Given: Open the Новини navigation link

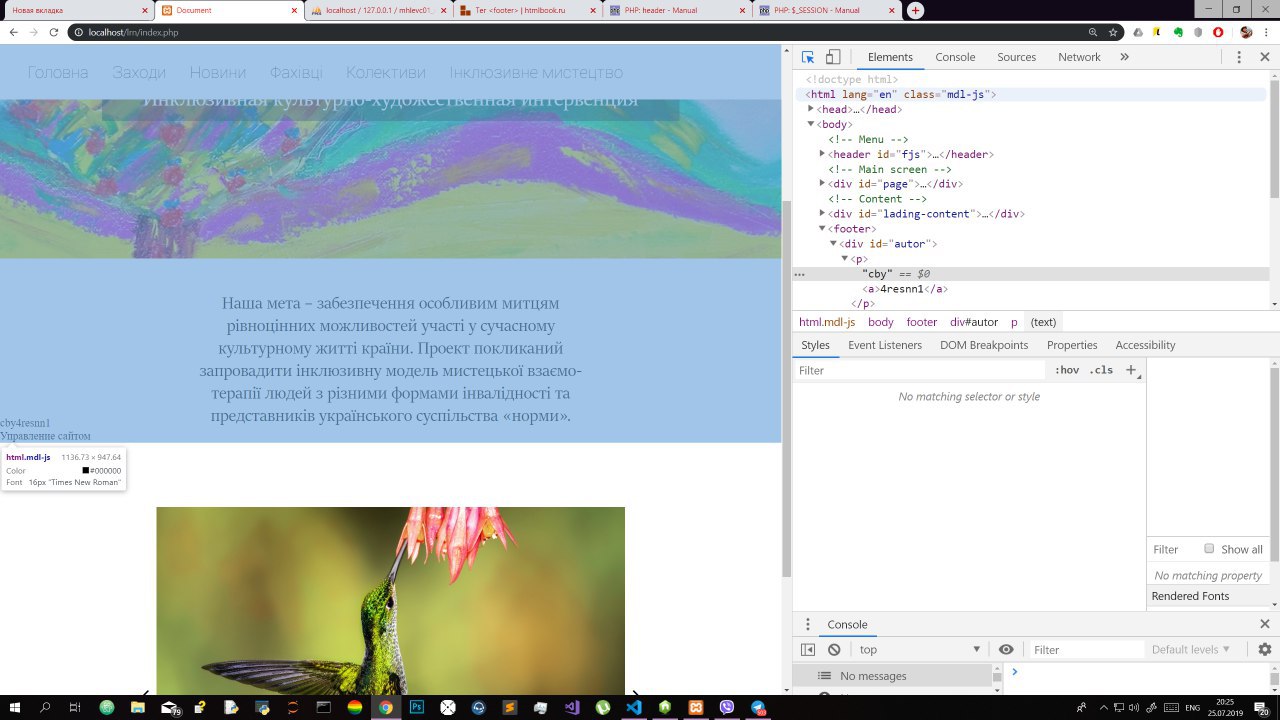Looking at the screenshot, I should [218, 73].
